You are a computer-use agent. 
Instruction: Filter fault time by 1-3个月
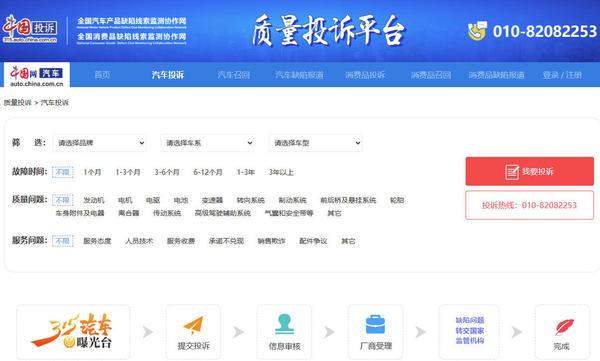coord(128,172)
